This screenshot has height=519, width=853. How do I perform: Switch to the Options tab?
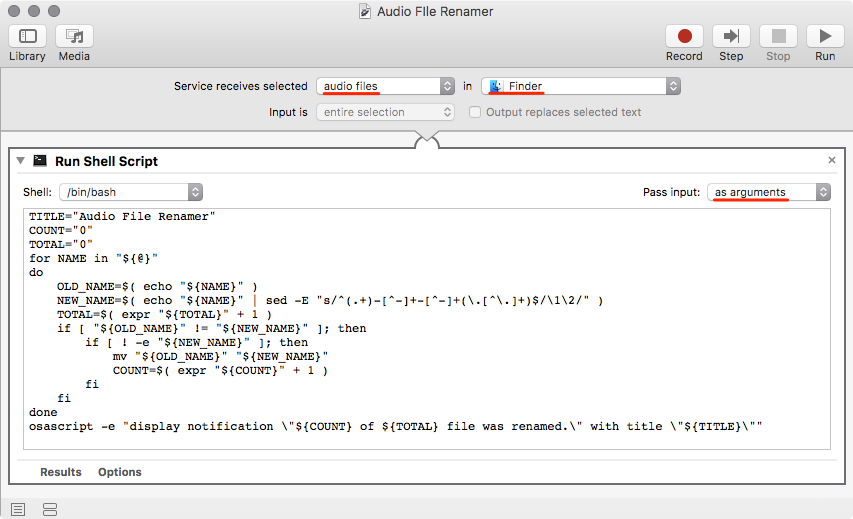120,472
